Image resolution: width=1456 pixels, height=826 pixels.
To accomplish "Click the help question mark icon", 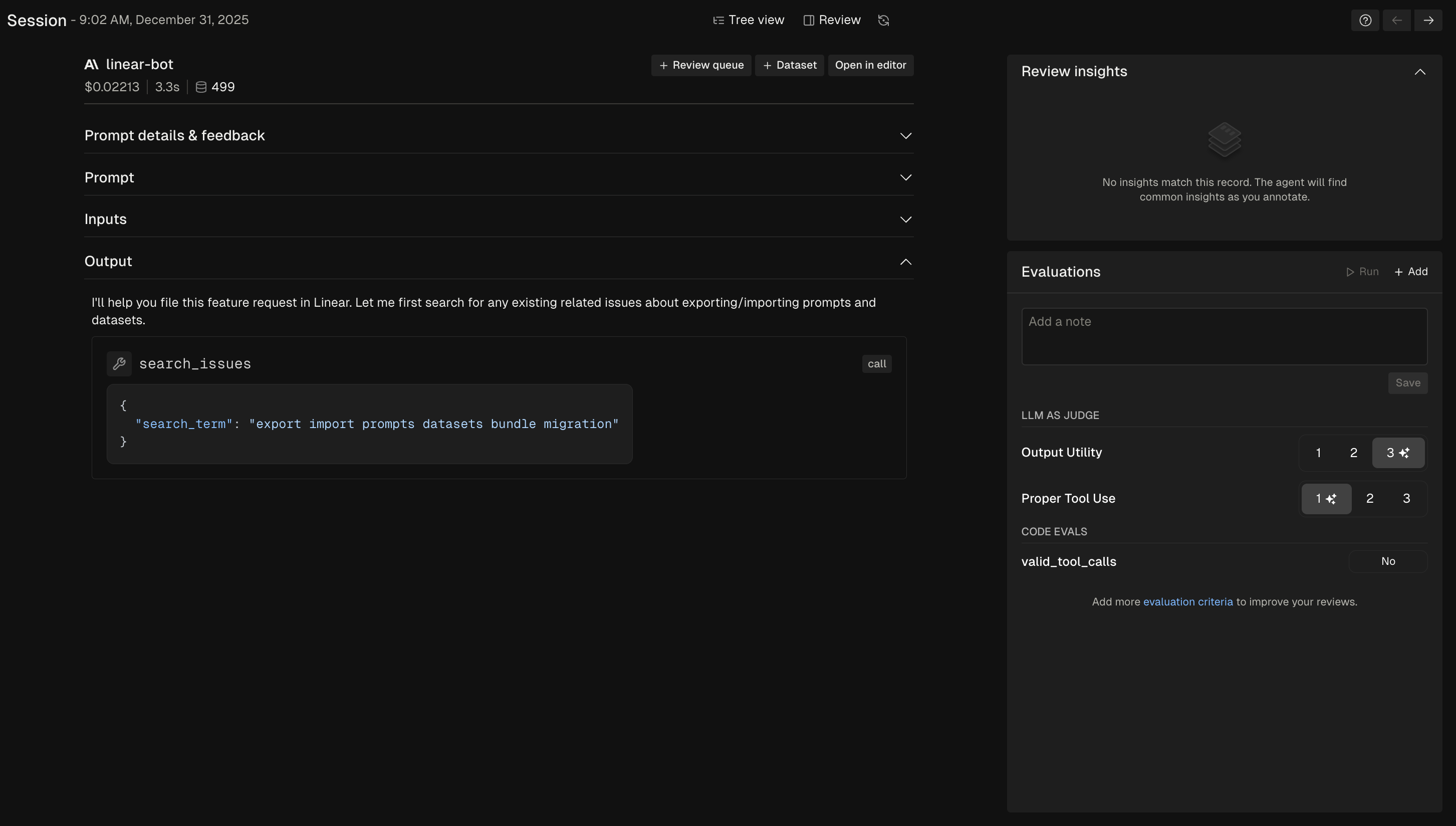I will [1365, 21].
